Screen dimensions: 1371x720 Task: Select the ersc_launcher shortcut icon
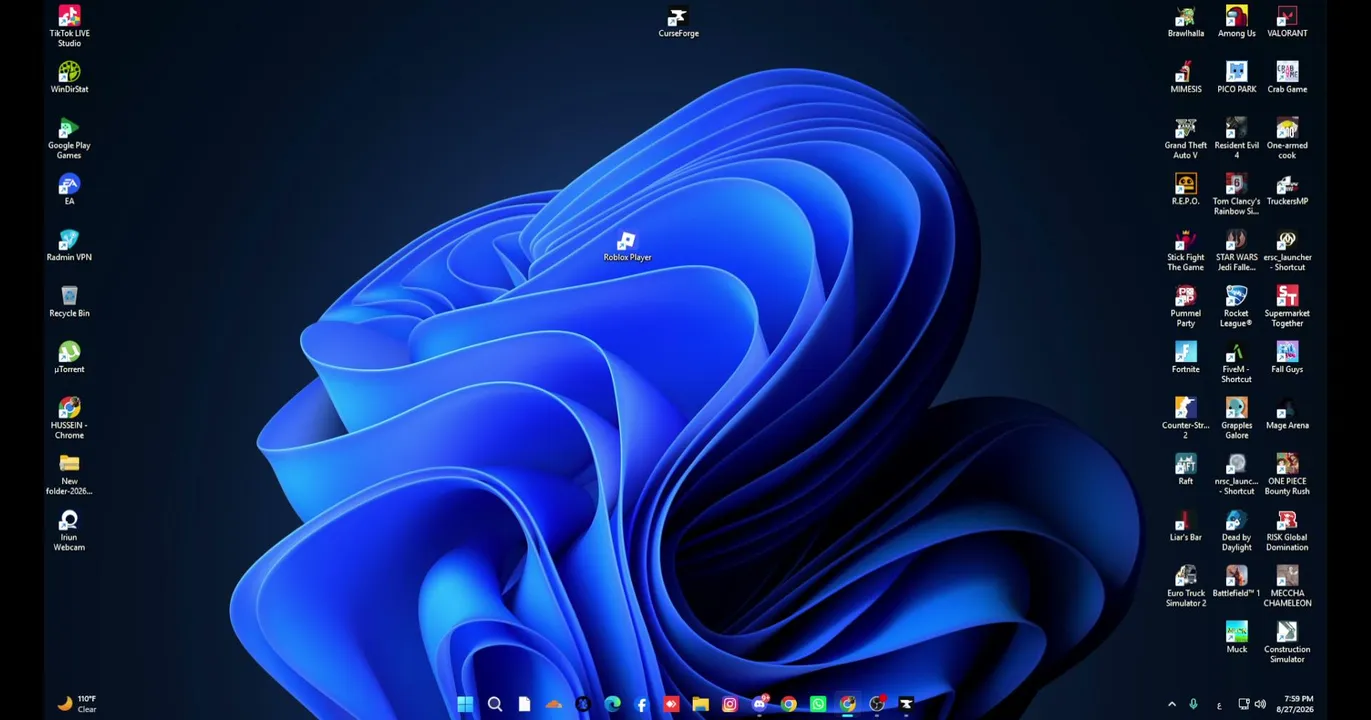1287,250
